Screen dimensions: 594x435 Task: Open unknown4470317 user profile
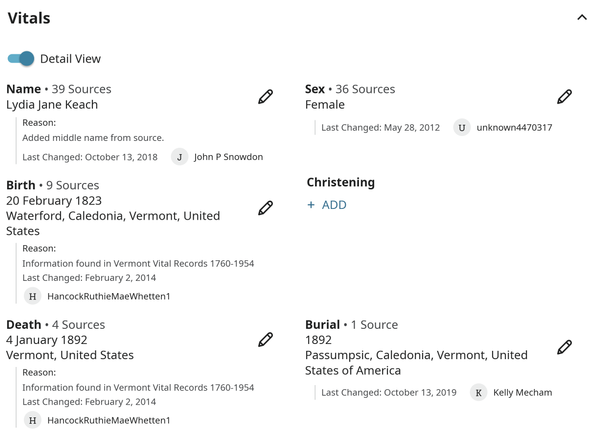pyautogui.click(x=514, y=128)
